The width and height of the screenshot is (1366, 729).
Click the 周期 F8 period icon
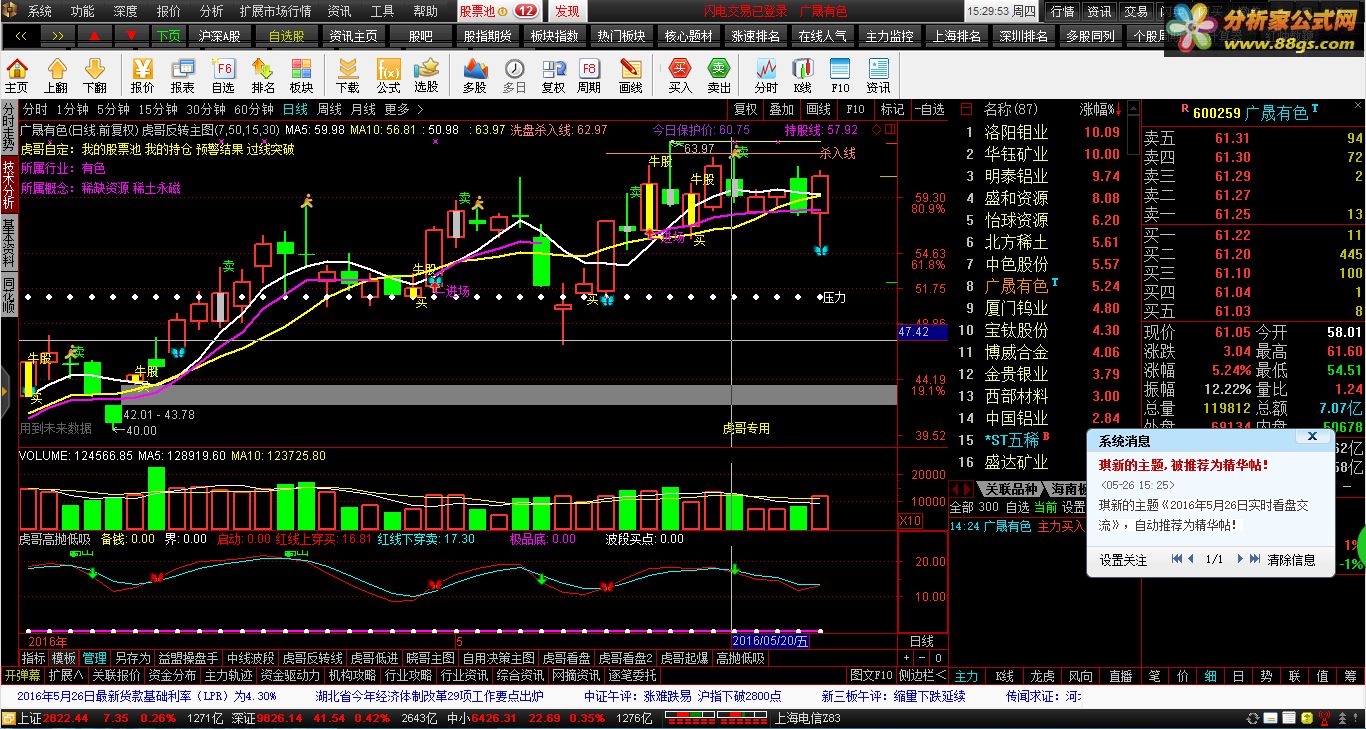(589, 76)
